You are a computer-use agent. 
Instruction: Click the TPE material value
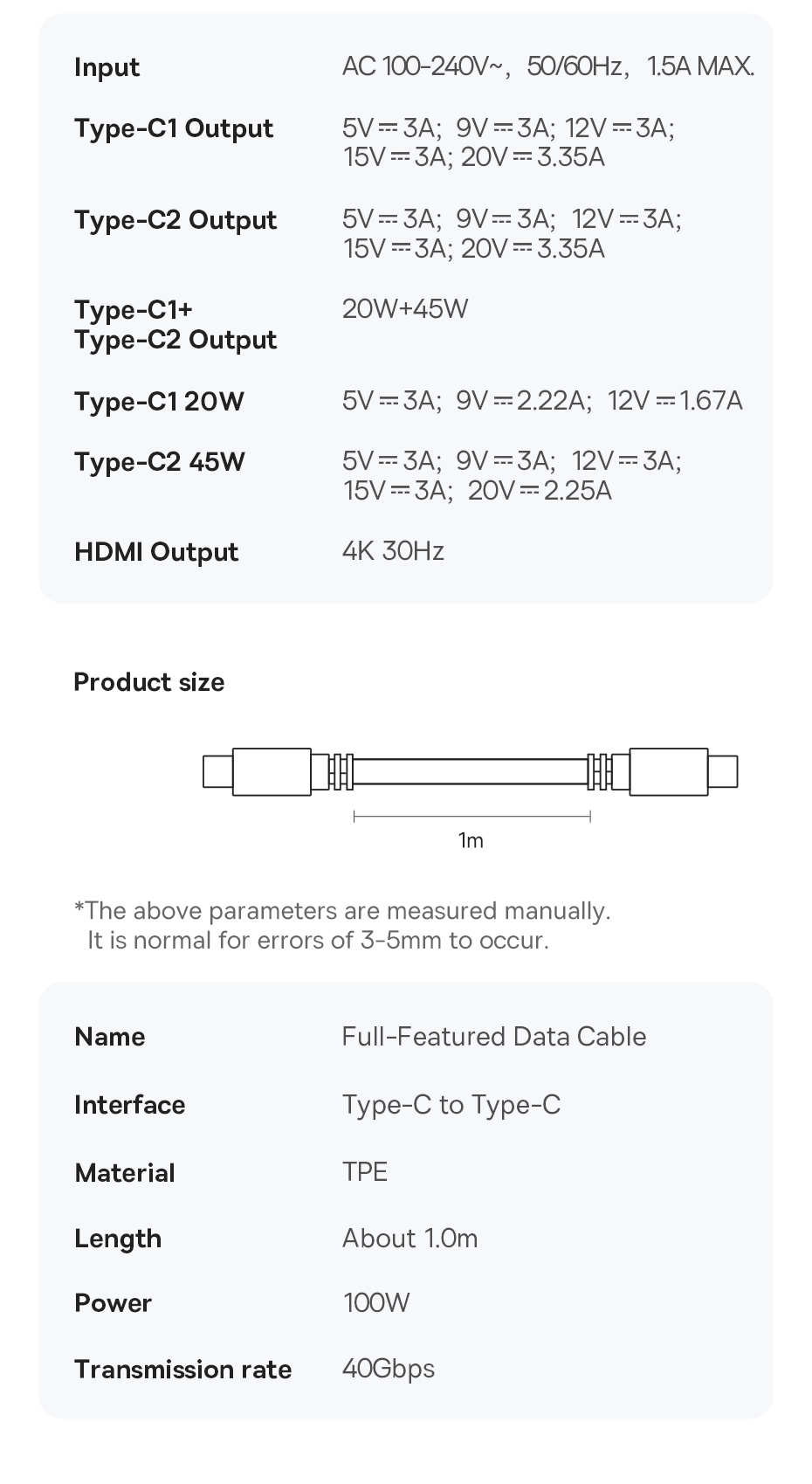364,1171
